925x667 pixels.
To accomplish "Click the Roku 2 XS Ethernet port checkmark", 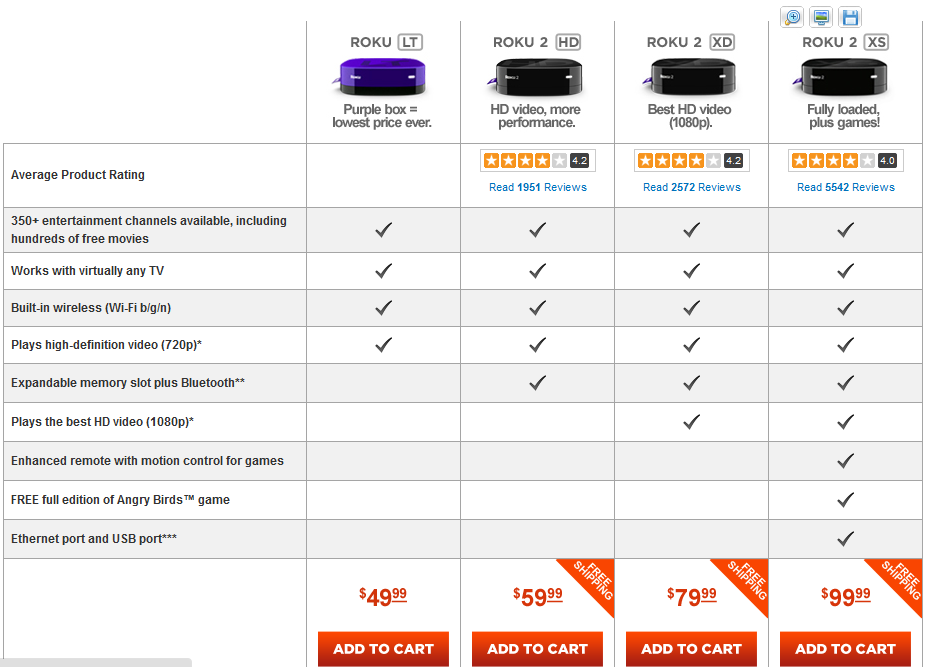I will (x=845, y=538).
